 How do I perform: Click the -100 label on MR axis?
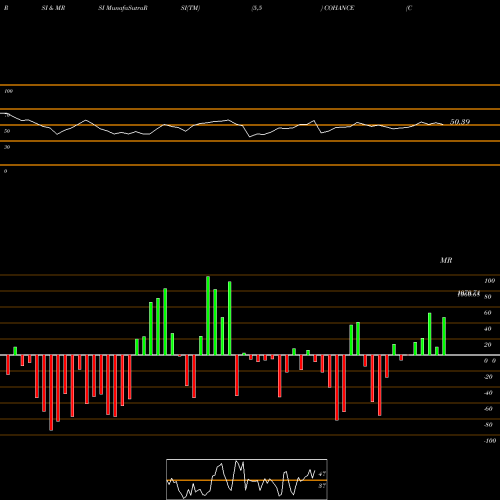[490, 441]
